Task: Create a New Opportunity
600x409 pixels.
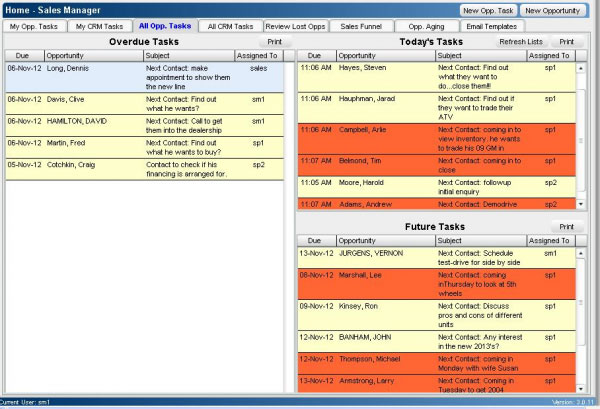Action: click(x=555, y=9)
